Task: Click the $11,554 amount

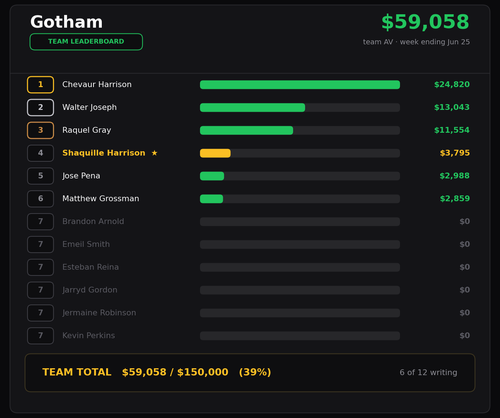Action: click(452, 130)
